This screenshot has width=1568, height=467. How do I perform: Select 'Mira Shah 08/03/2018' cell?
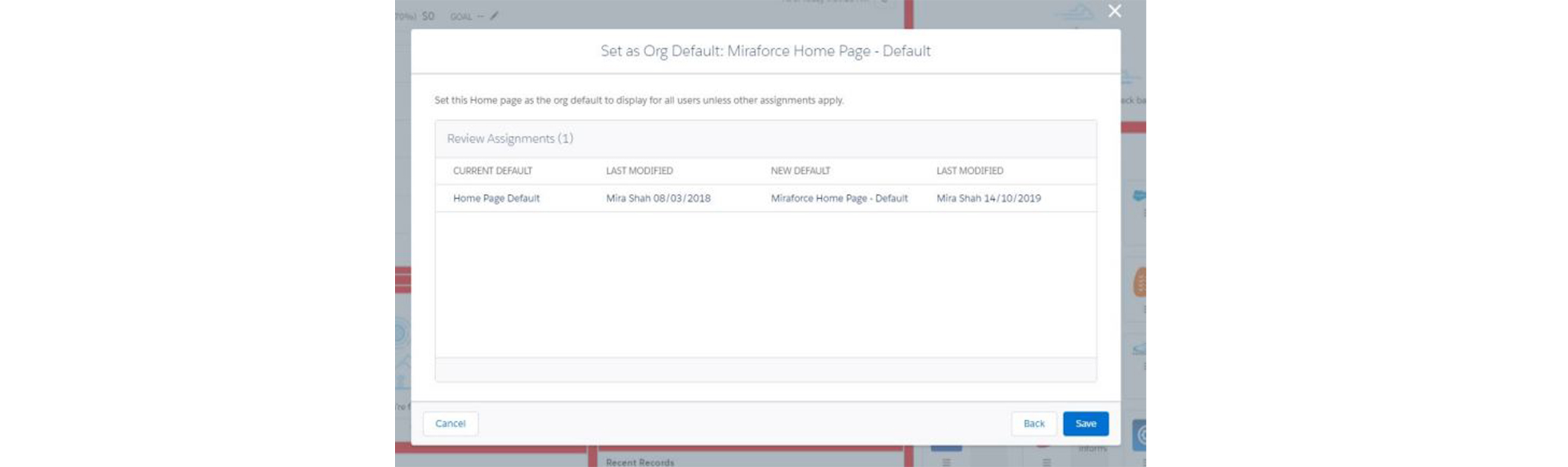tap(658, 198)
